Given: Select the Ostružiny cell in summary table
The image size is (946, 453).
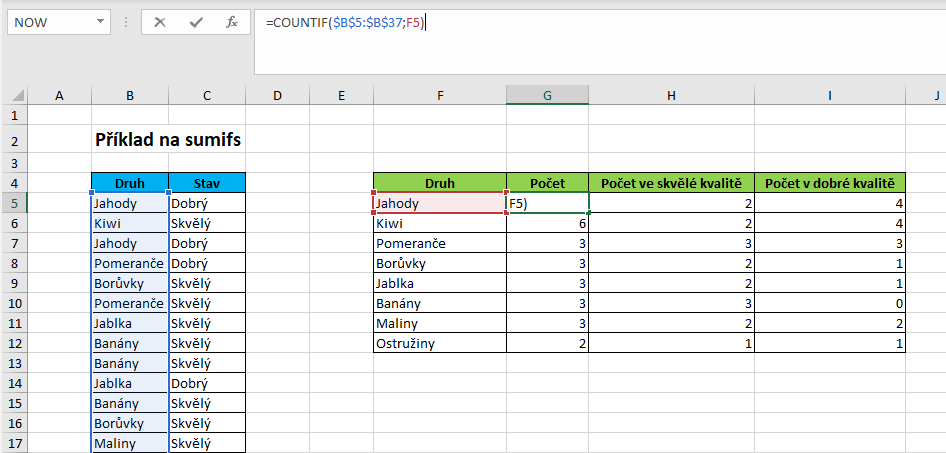Looking at the screenshot, I should 440,343.
